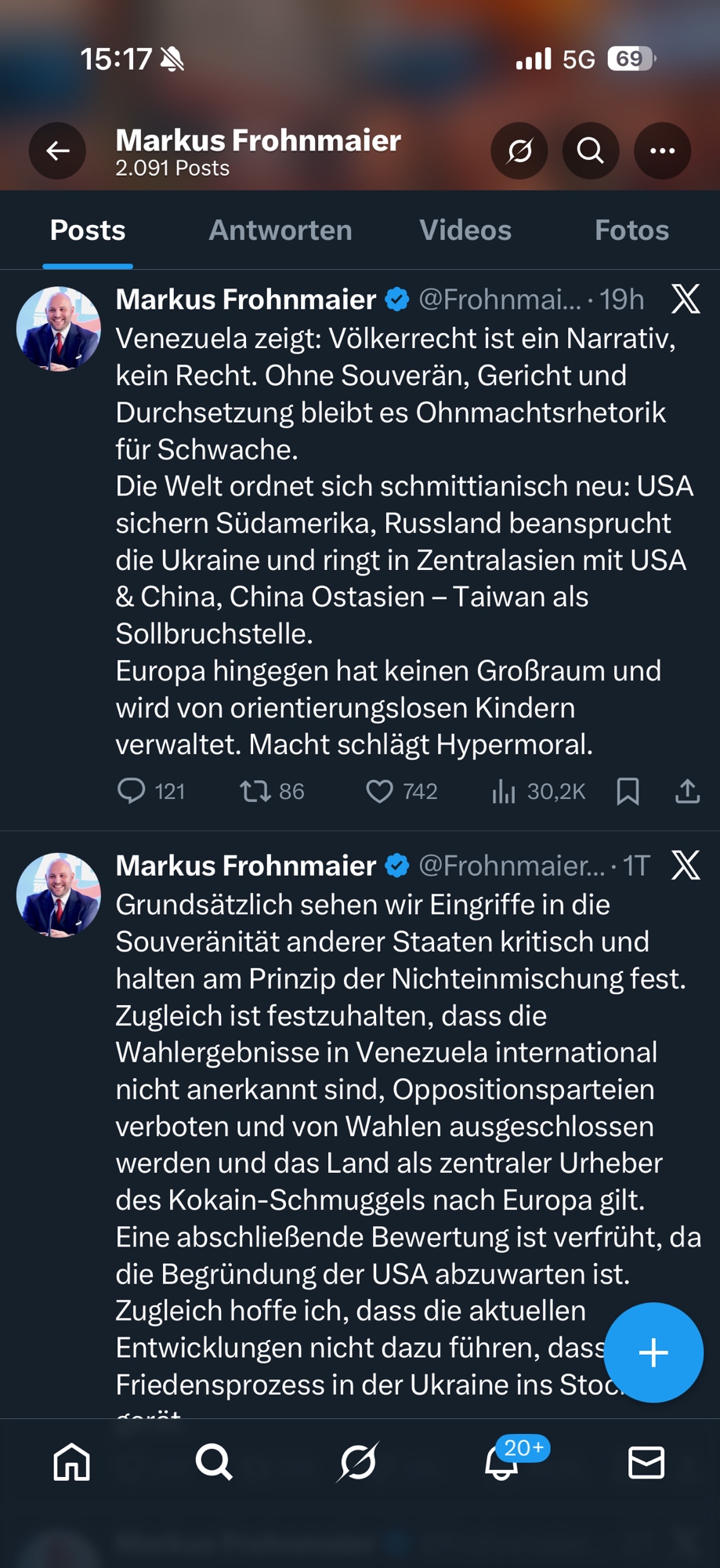
Task: Switch to the Videos tab
Action: 465,230
